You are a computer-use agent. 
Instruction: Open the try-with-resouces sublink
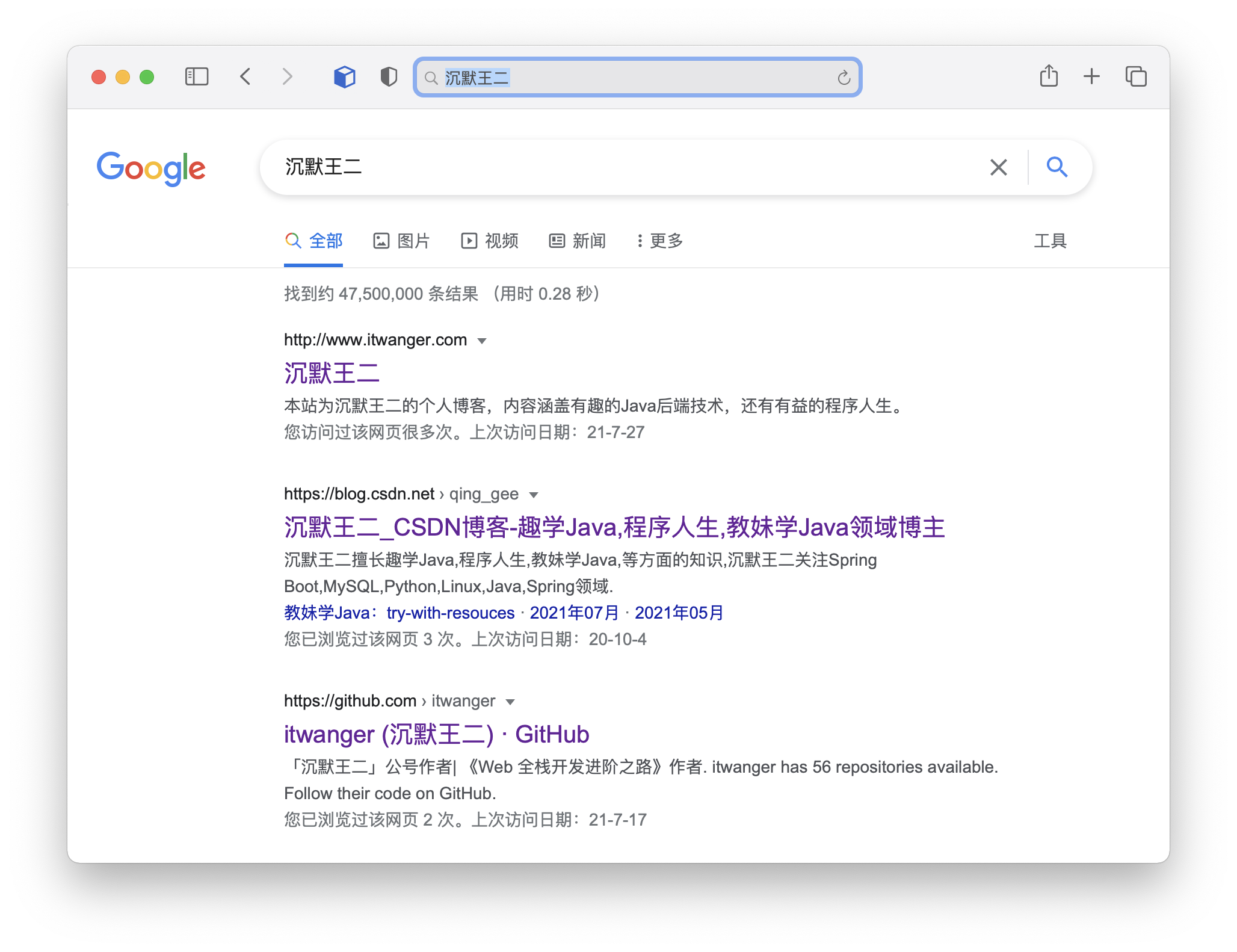coord(451,613)
